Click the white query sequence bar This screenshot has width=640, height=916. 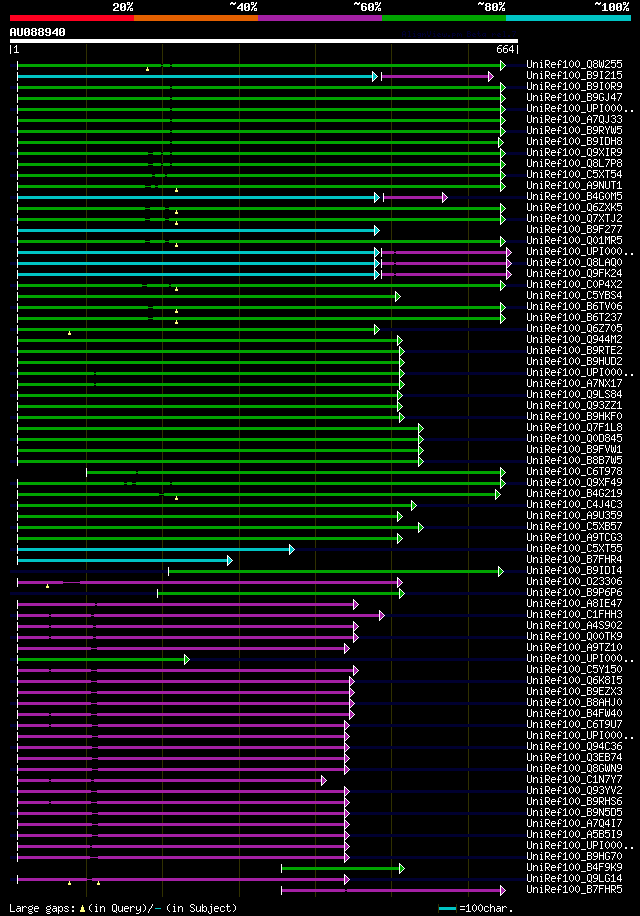[264, 41]
